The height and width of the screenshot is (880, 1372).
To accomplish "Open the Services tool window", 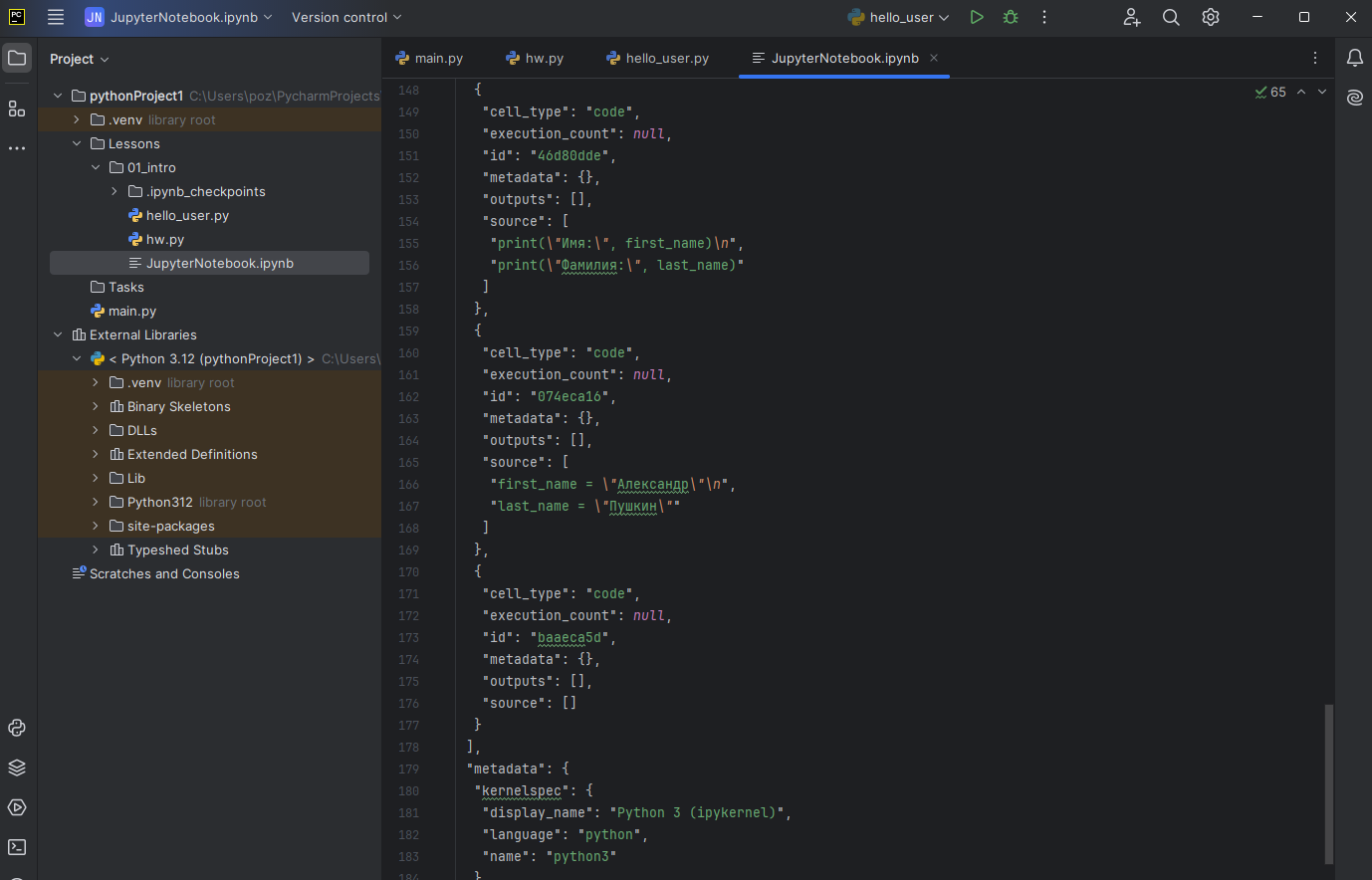I will click(16, 807).
